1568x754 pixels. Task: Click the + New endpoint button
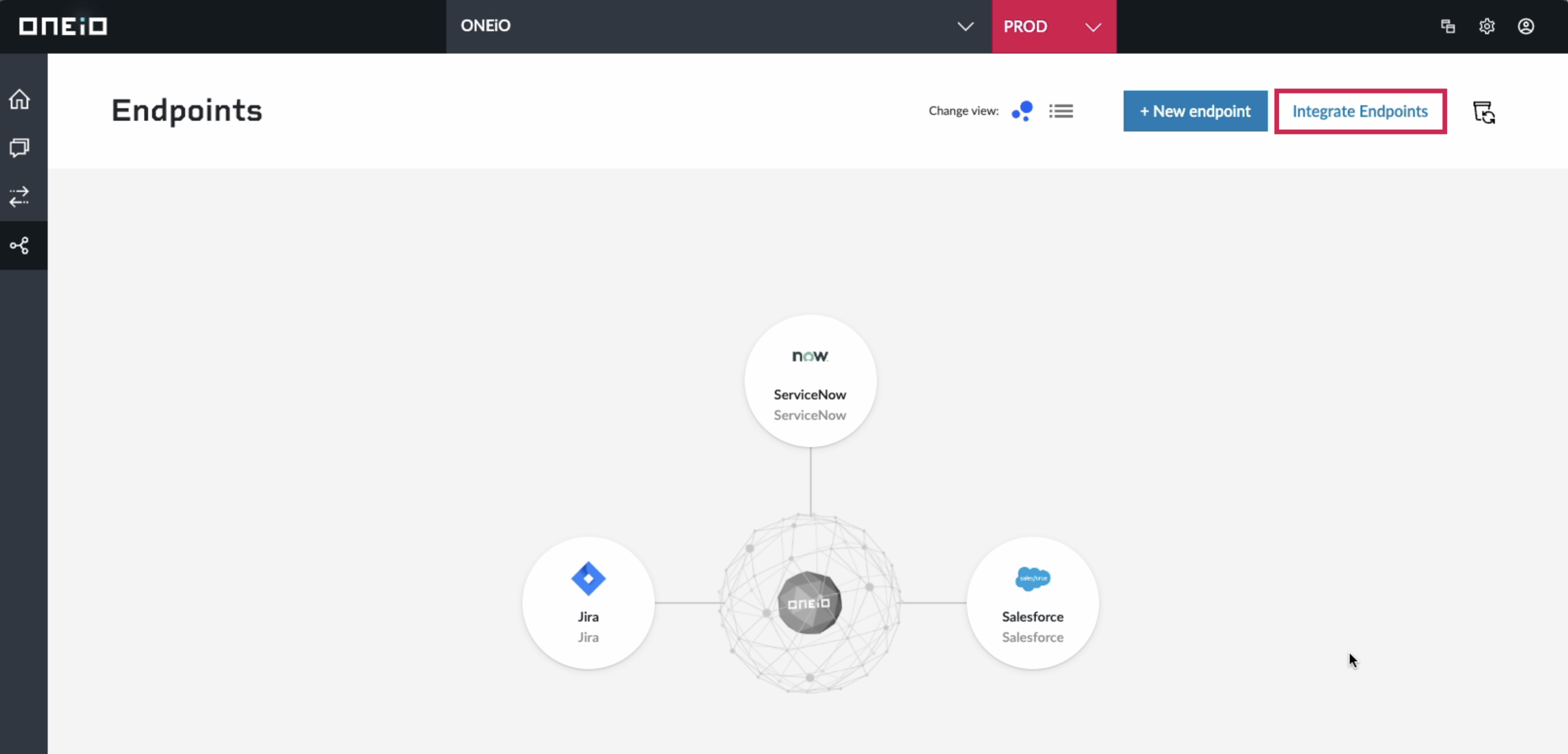[x=1195, y=111]
